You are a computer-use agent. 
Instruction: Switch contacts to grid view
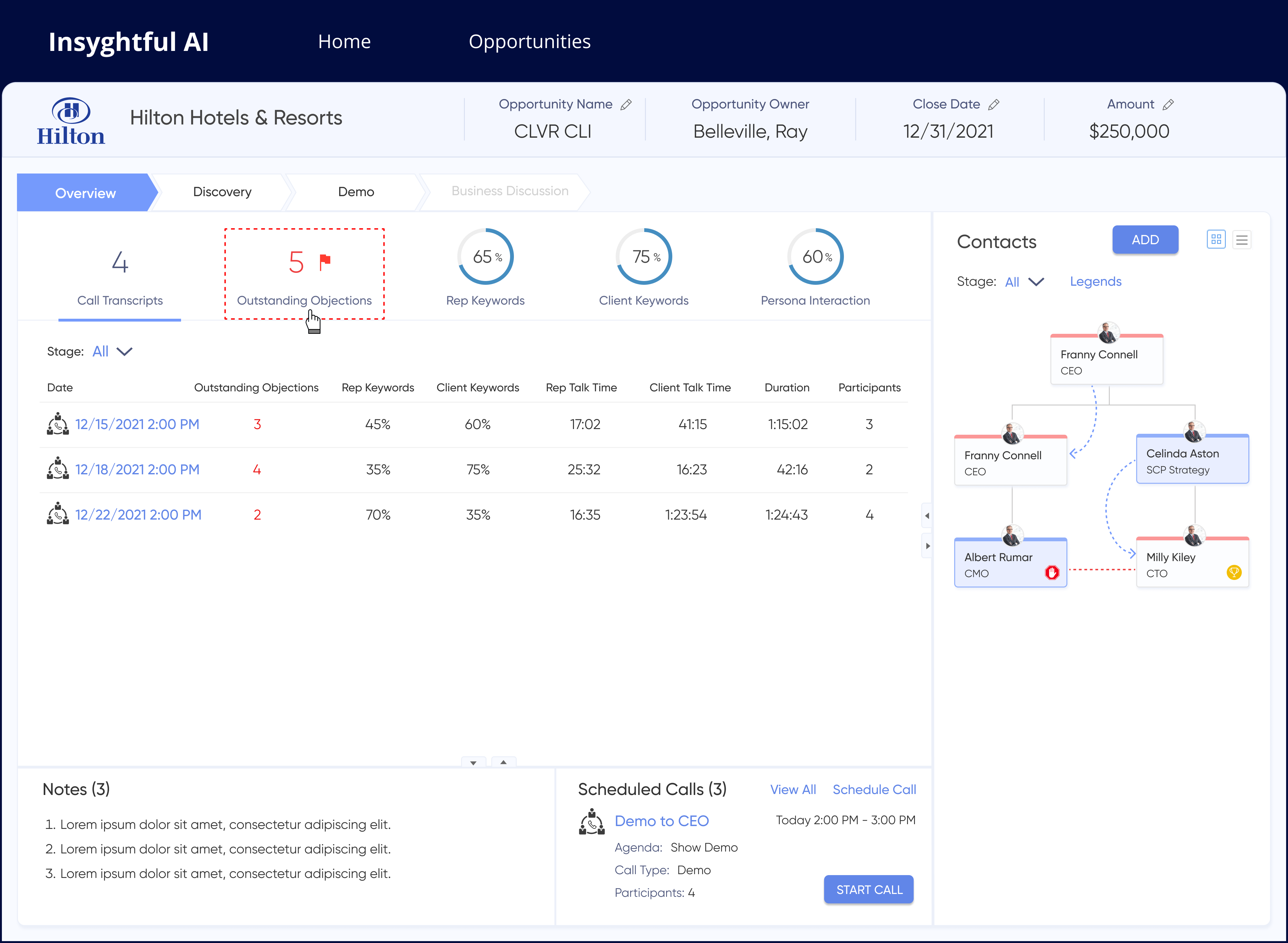[x=1216, y=239]
